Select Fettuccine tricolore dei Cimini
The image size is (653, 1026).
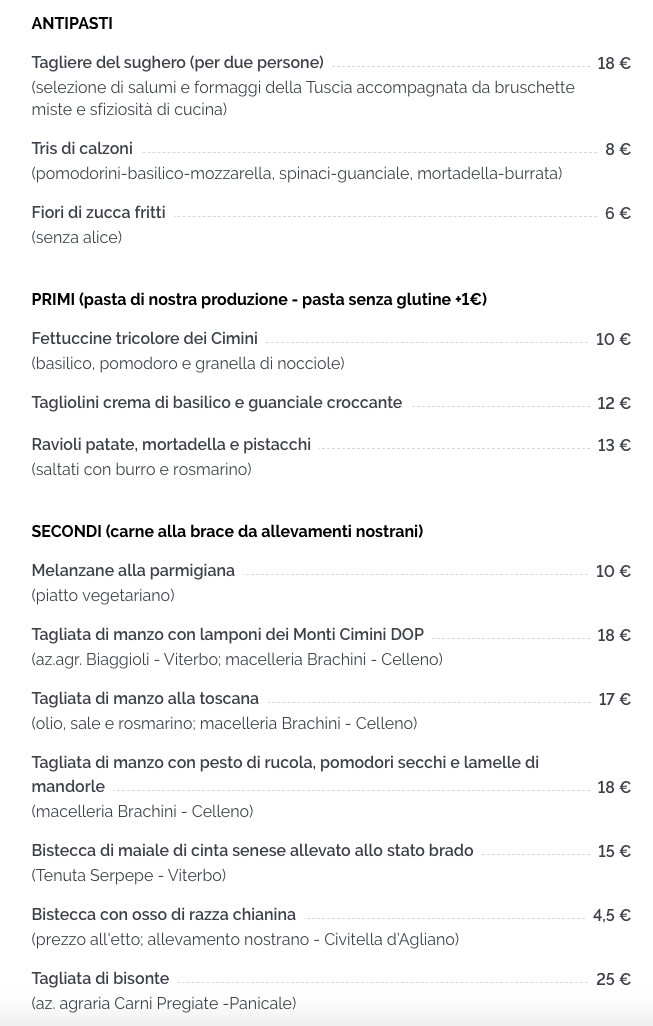click(x=145, y=338)
